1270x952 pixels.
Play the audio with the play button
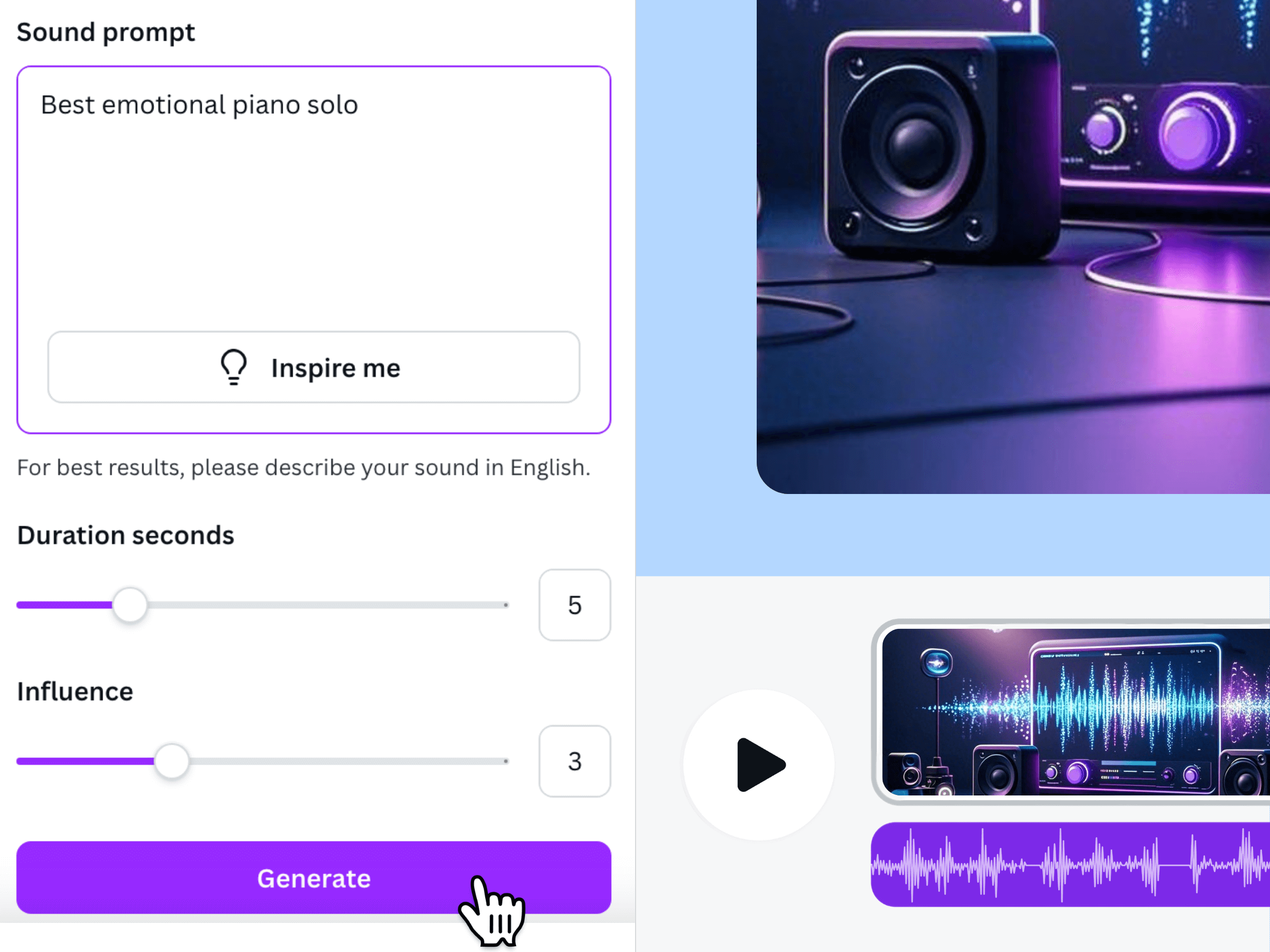click(759, 765)
